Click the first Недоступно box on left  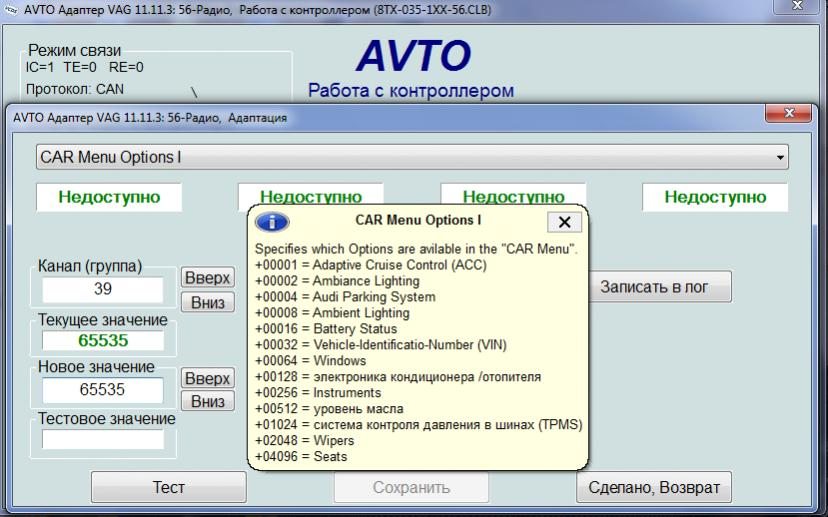(109, 197)
